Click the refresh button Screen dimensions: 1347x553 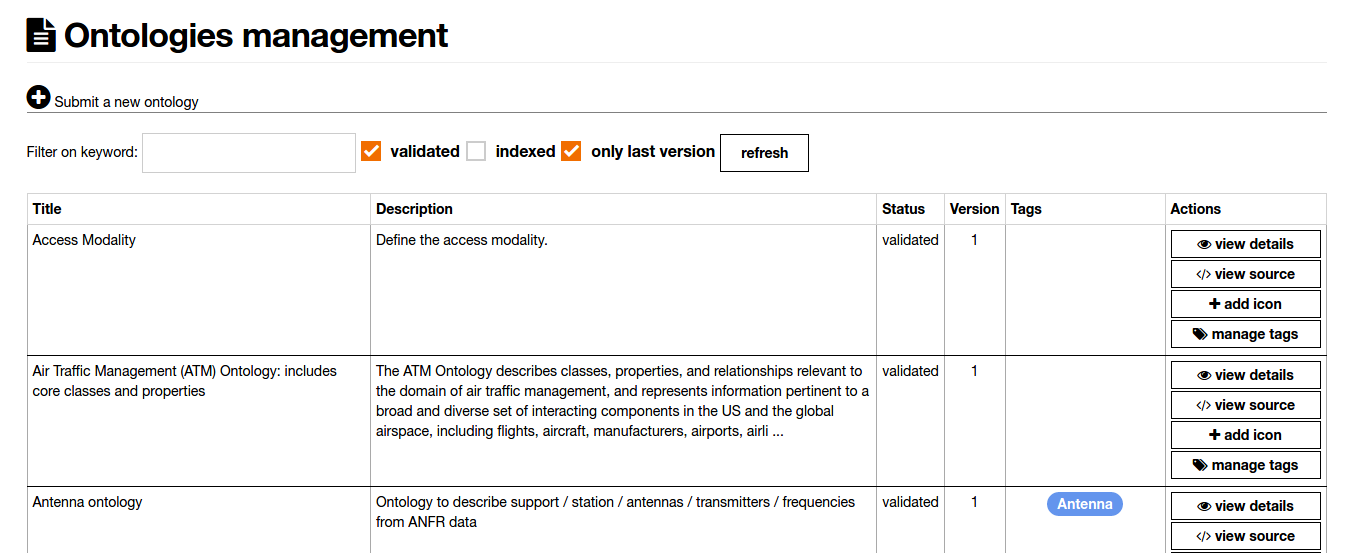coord(764,153)
